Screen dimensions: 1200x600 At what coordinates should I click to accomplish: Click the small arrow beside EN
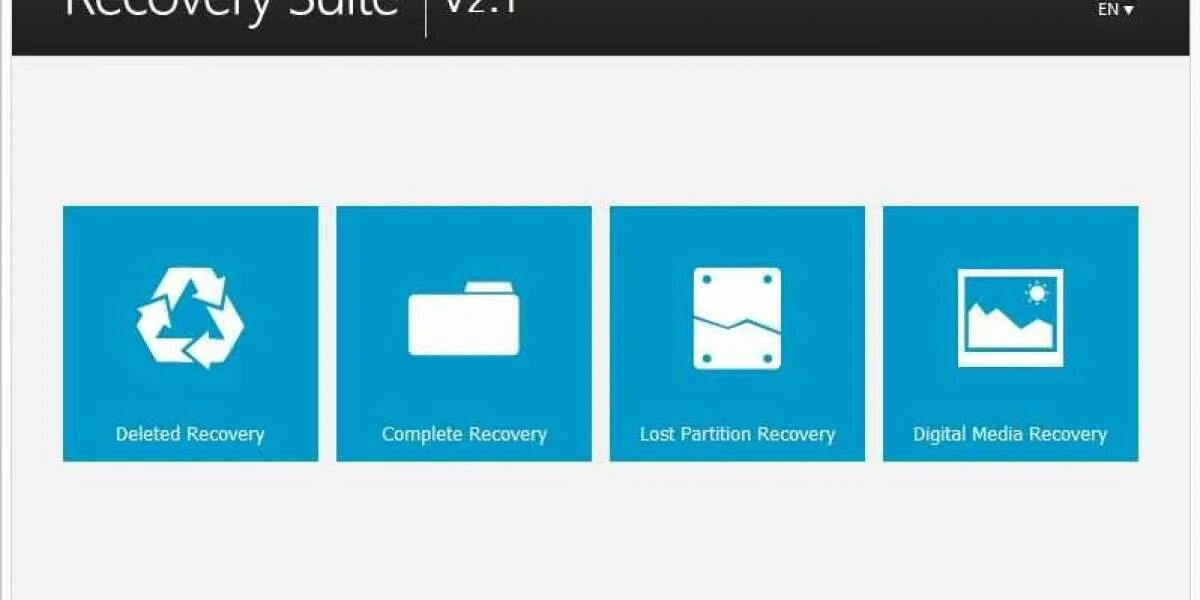point(1128,10)
